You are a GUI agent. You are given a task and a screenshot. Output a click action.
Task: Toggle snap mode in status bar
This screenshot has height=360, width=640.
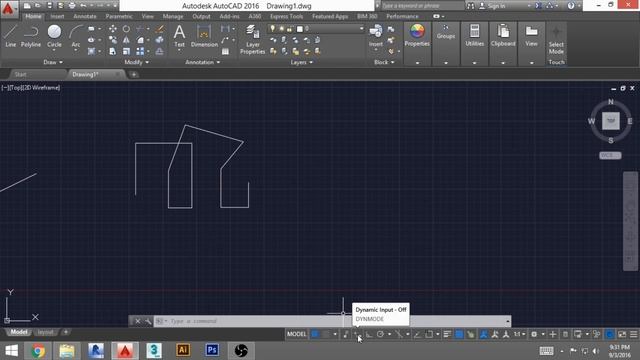coord(325,334)
